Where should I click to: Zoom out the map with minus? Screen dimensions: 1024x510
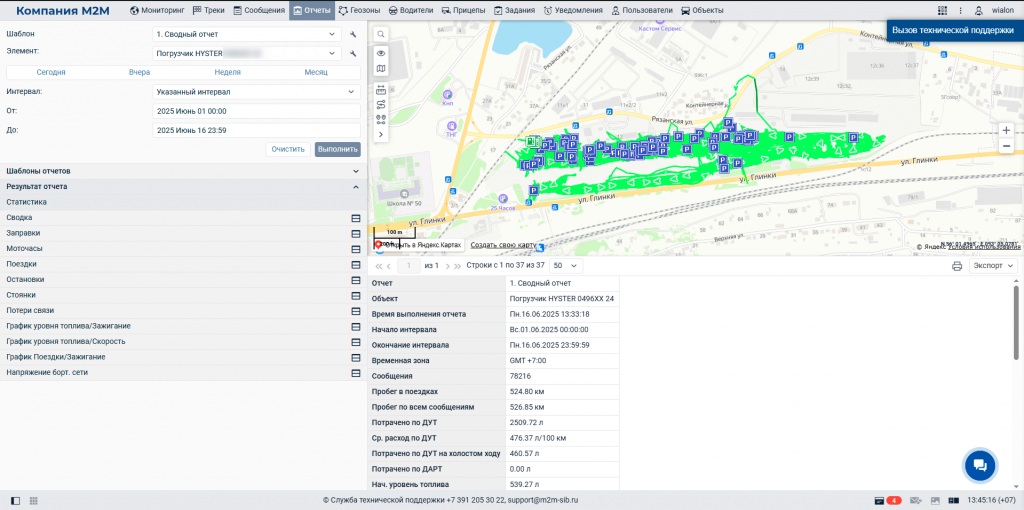pyautogui.click(x=1006, y=146)
